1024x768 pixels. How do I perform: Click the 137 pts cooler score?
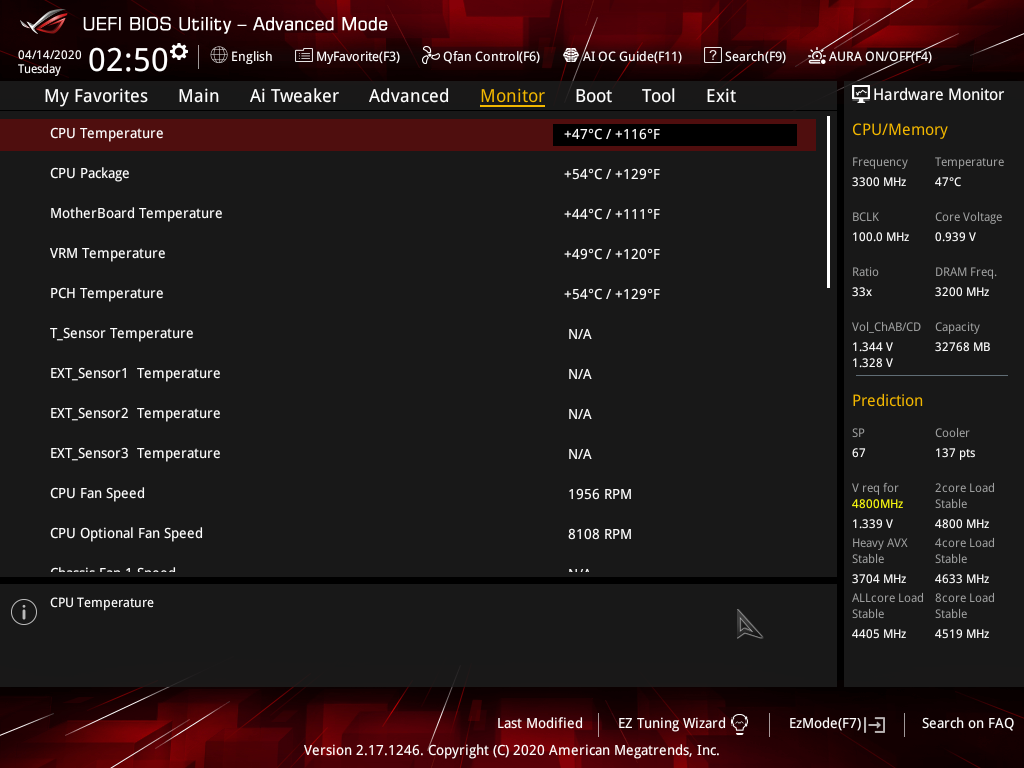[955, 453]
